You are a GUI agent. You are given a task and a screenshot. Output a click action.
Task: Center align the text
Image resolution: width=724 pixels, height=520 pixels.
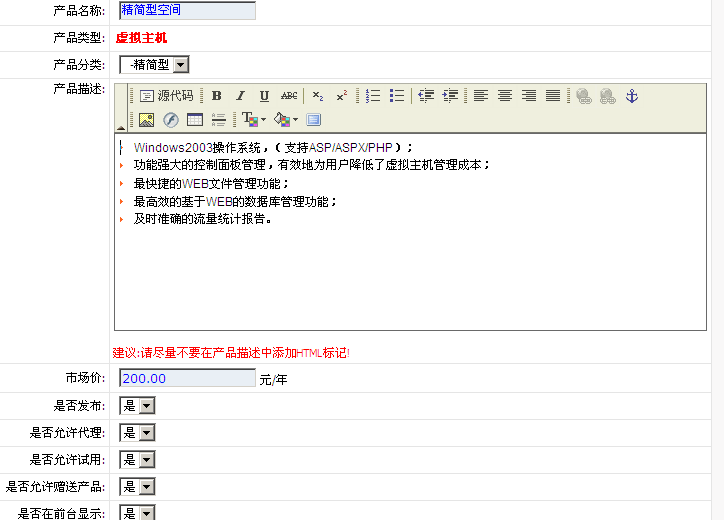click(x=505, y=96)
